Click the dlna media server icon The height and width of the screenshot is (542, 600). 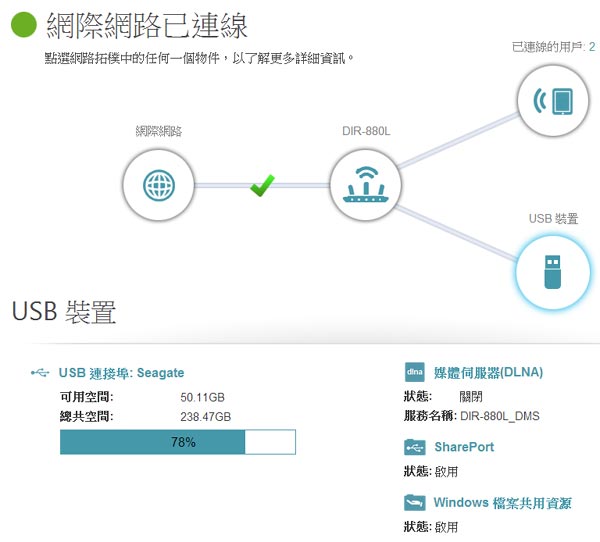[415, 372]
